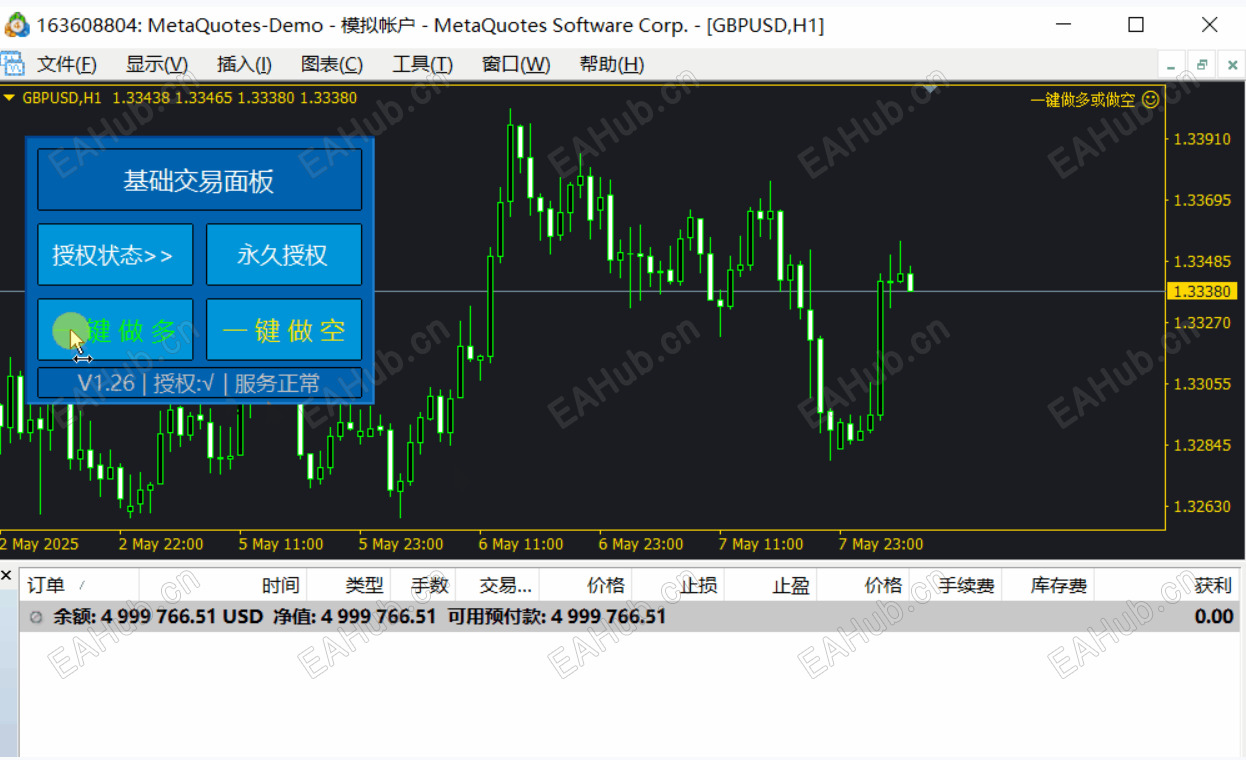Click the 1.33380 current price label
Image resolution: width=1246 pixels, height=760 pixels.
click(1201, 291)
